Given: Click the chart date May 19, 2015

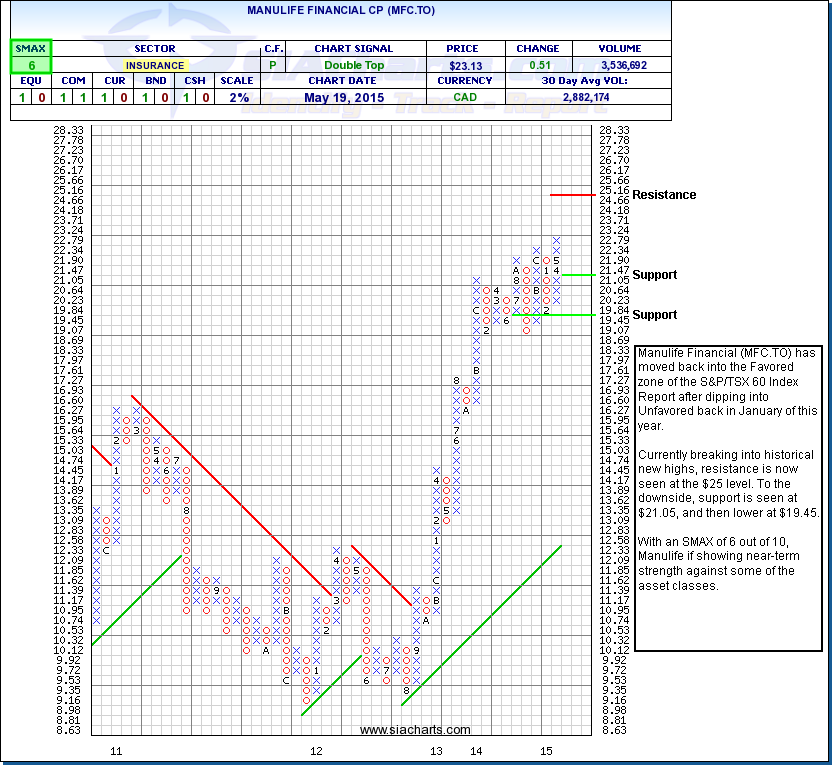Looking at the screenshot, I should pyautogui.click(x=353, y=97).
